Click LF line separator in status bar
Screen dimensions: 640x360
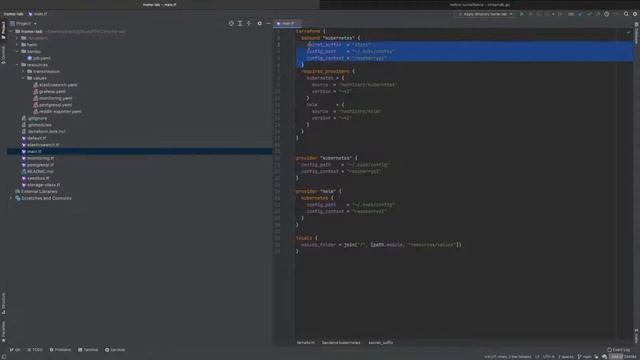[537, 357]
